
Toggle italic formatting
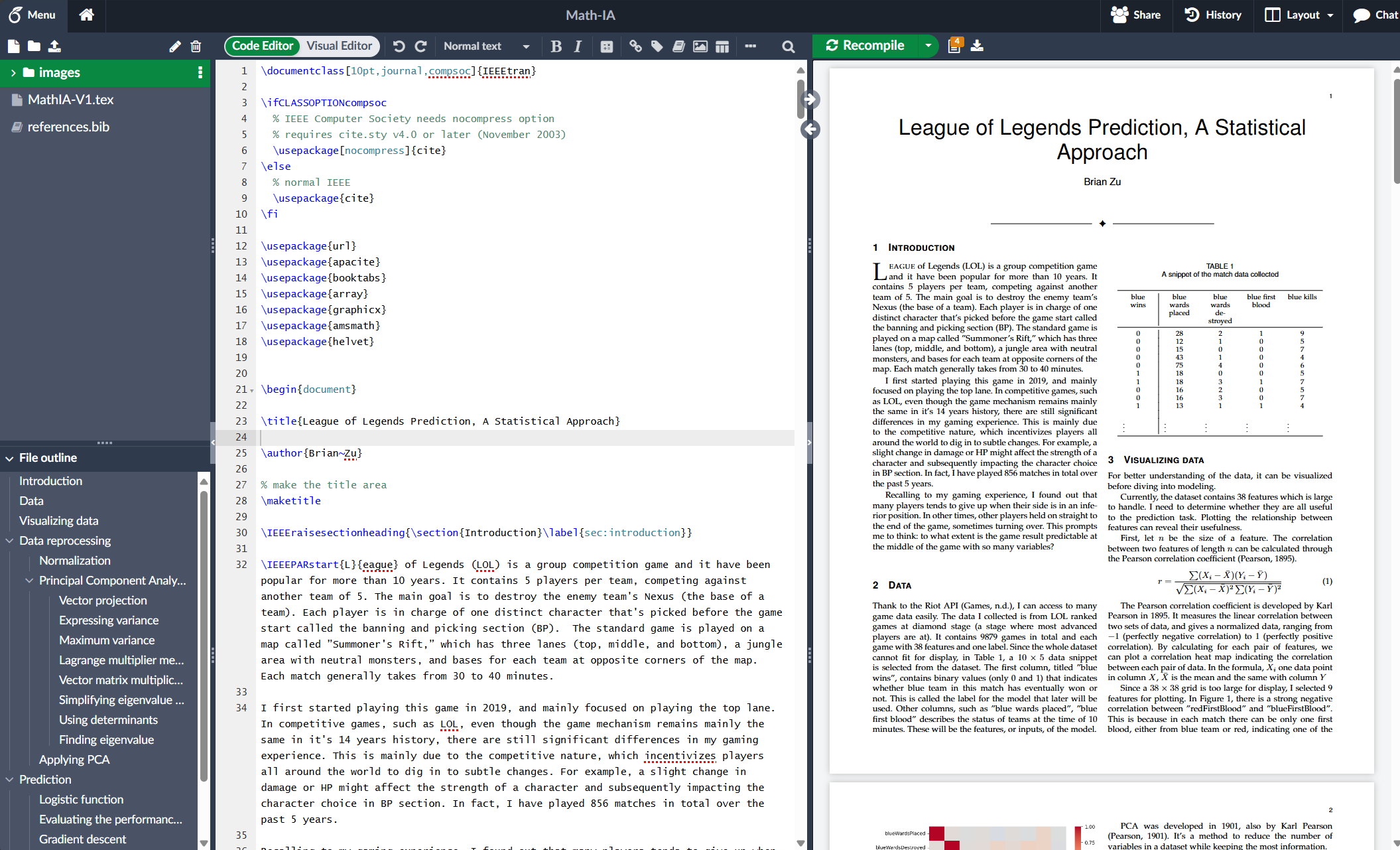578,46
